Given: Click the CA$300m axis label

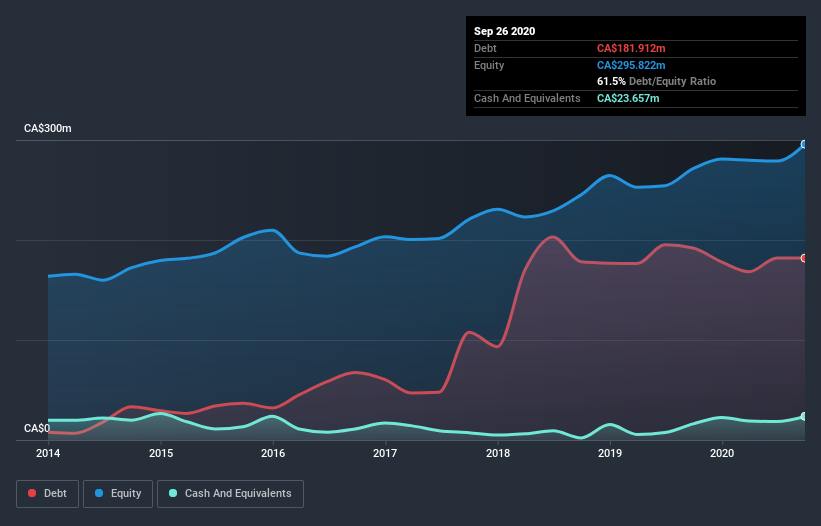Looking at the screenshot, I should (48, 128).
